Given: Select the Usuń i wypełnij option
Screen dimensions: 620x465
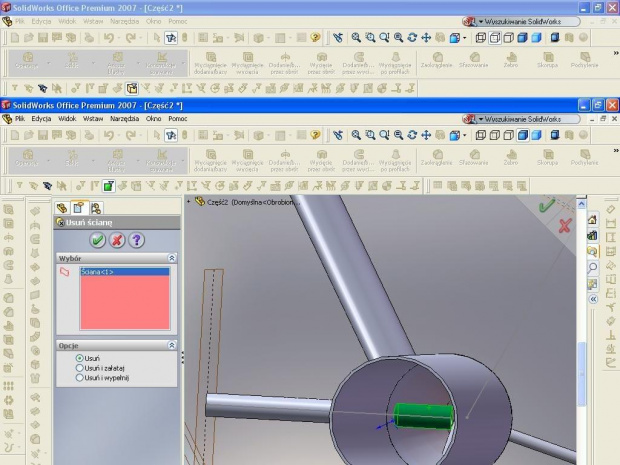Looking at the screenshot, I should click(x=80, y=378).
